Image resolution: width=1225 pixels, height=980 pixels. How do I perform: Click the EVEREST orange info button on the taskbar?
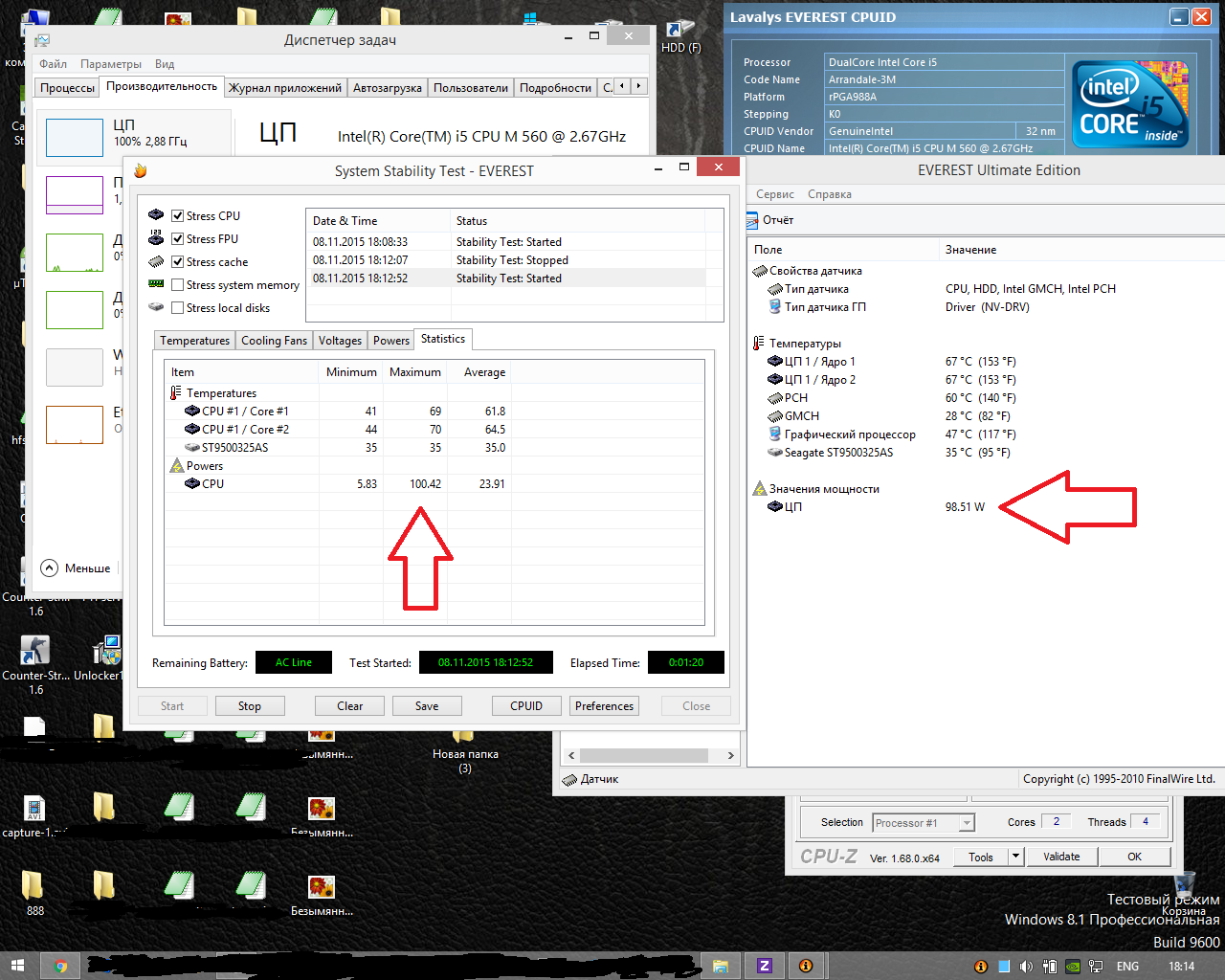[x=806, y=966]
